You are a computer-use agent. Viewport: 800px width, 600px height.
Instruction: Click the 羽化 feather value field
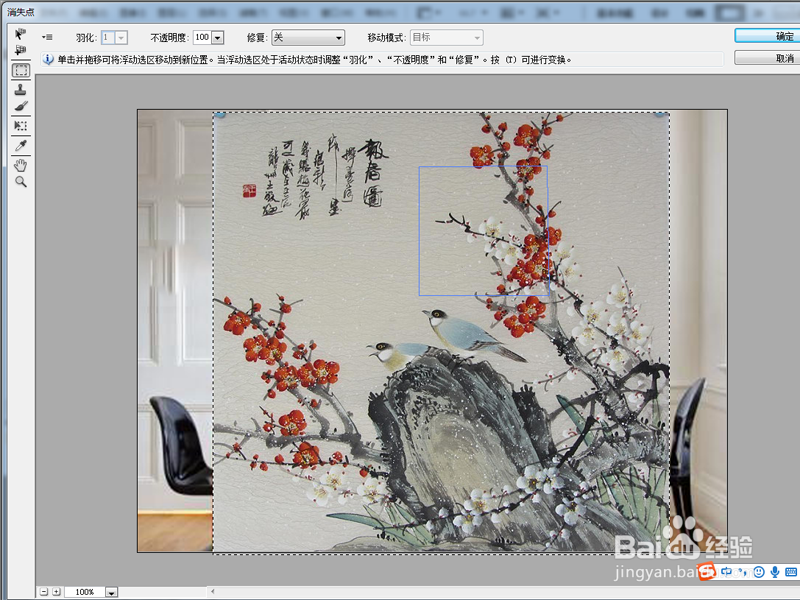tap(108, 37)
